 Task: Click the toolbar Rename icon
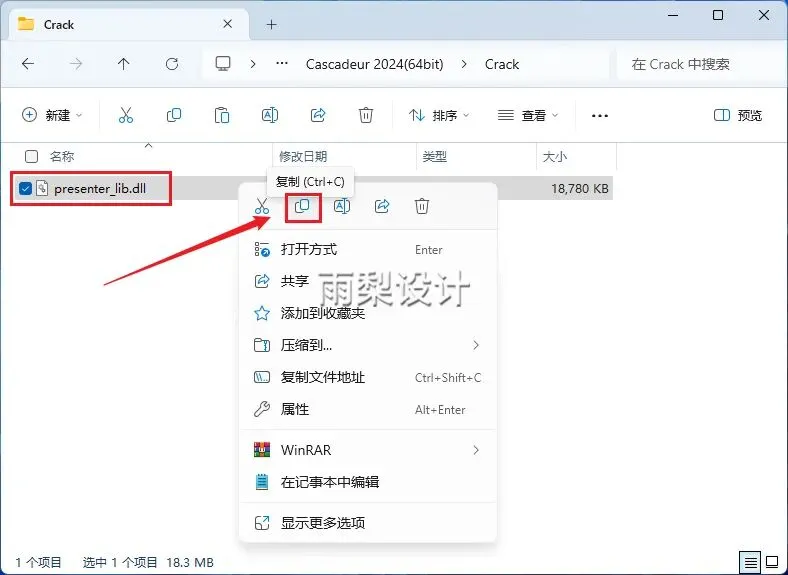[x=270, y=116]
